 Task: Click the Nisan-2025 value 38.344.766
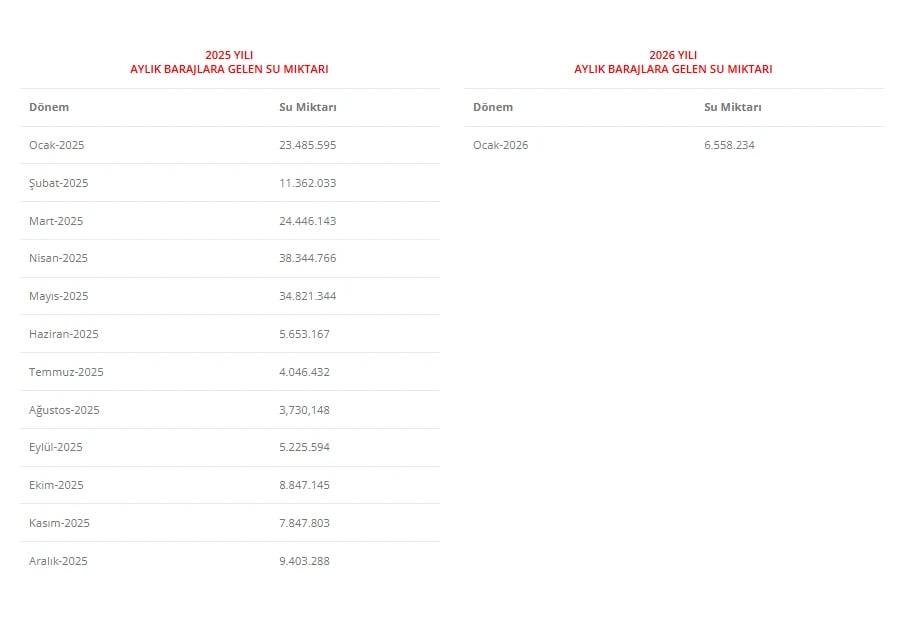coord(308,258)
